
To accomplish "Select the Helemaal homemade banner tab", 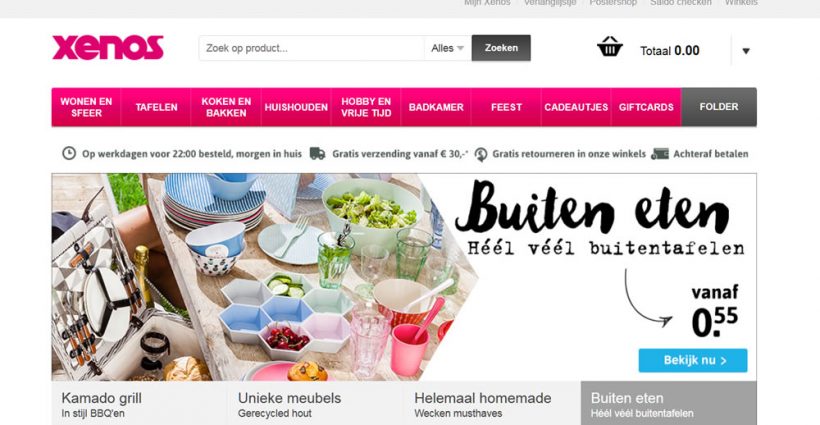I will (492, 403).
